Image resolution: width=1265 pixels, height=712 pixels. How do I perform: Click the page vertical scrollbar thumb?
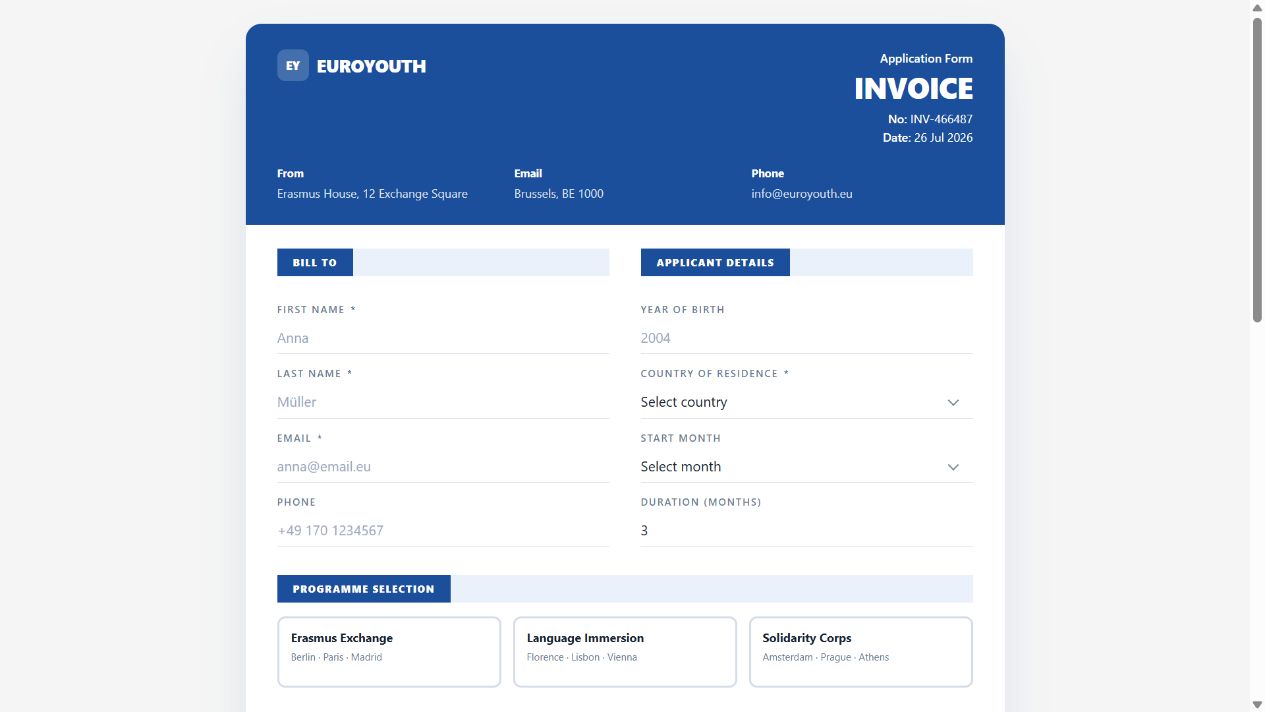pos(1257,169)
